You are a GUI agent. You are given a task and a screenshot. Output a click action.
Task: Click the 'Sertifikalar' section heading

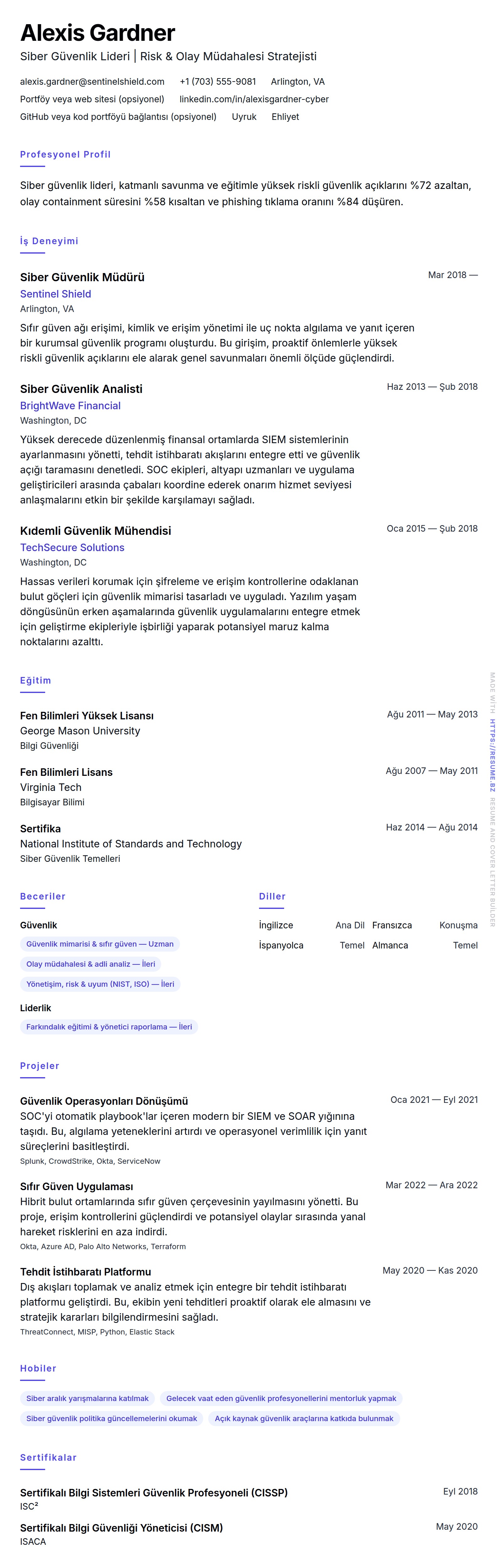[48, 1458]
